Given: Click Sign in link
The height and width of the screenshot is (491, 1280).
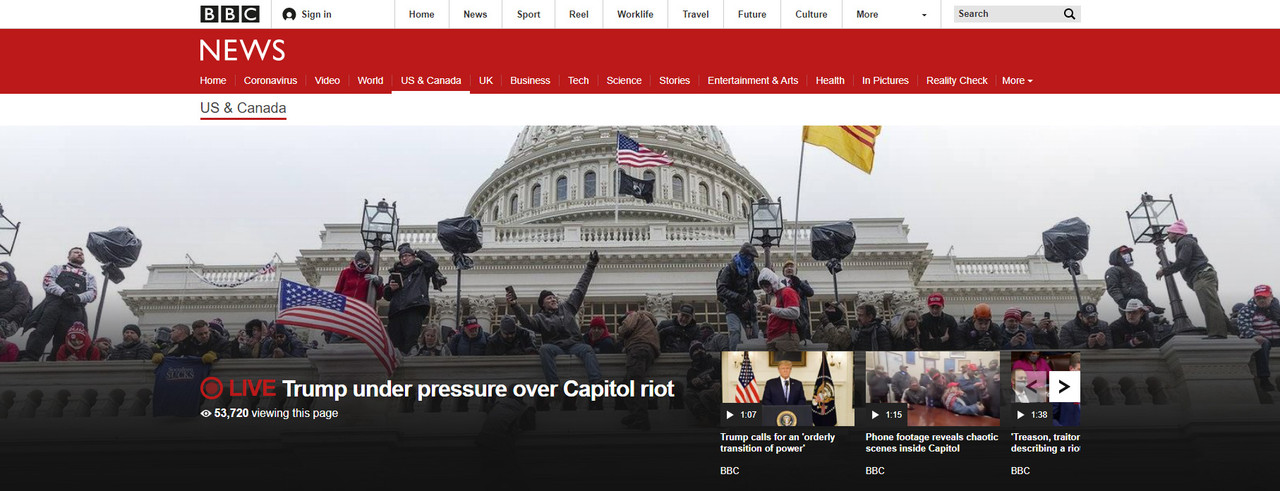Looking at the screenshot, I should [316, 14].
